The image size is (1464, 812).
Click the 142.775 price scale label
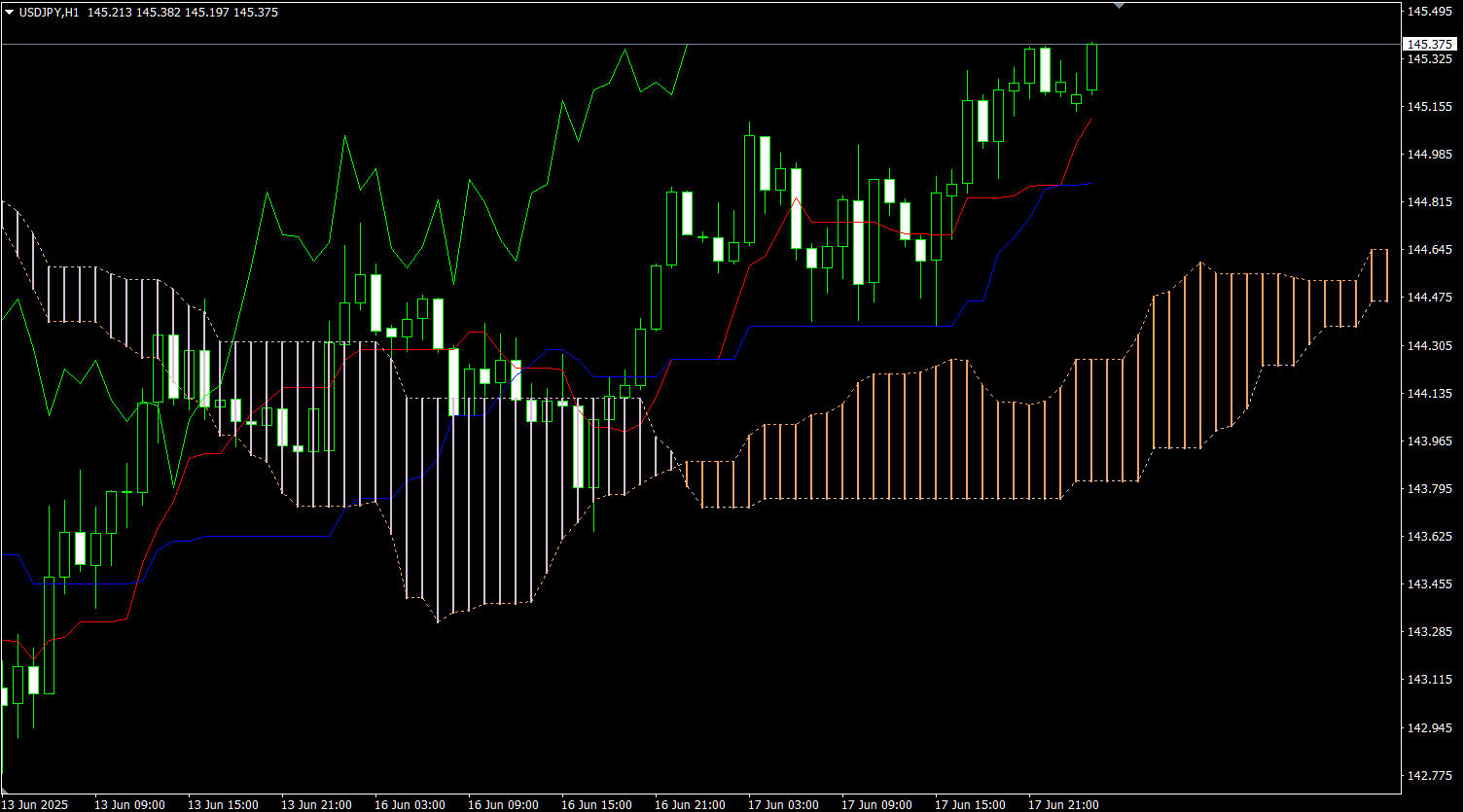[x=1430, y=776]
